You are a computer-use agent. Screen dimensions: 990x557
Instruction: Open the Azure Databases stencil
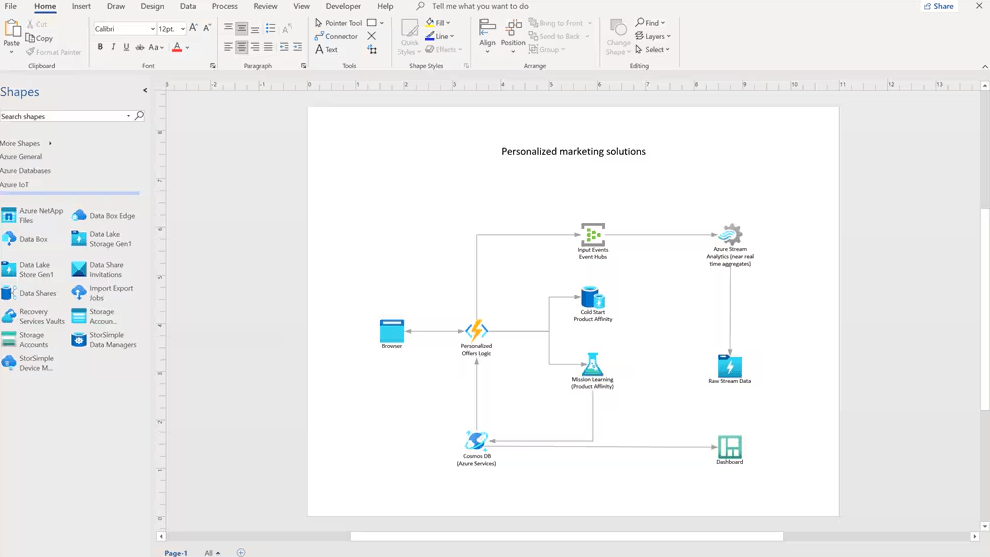pyautogui.click(x=25, y=171)
